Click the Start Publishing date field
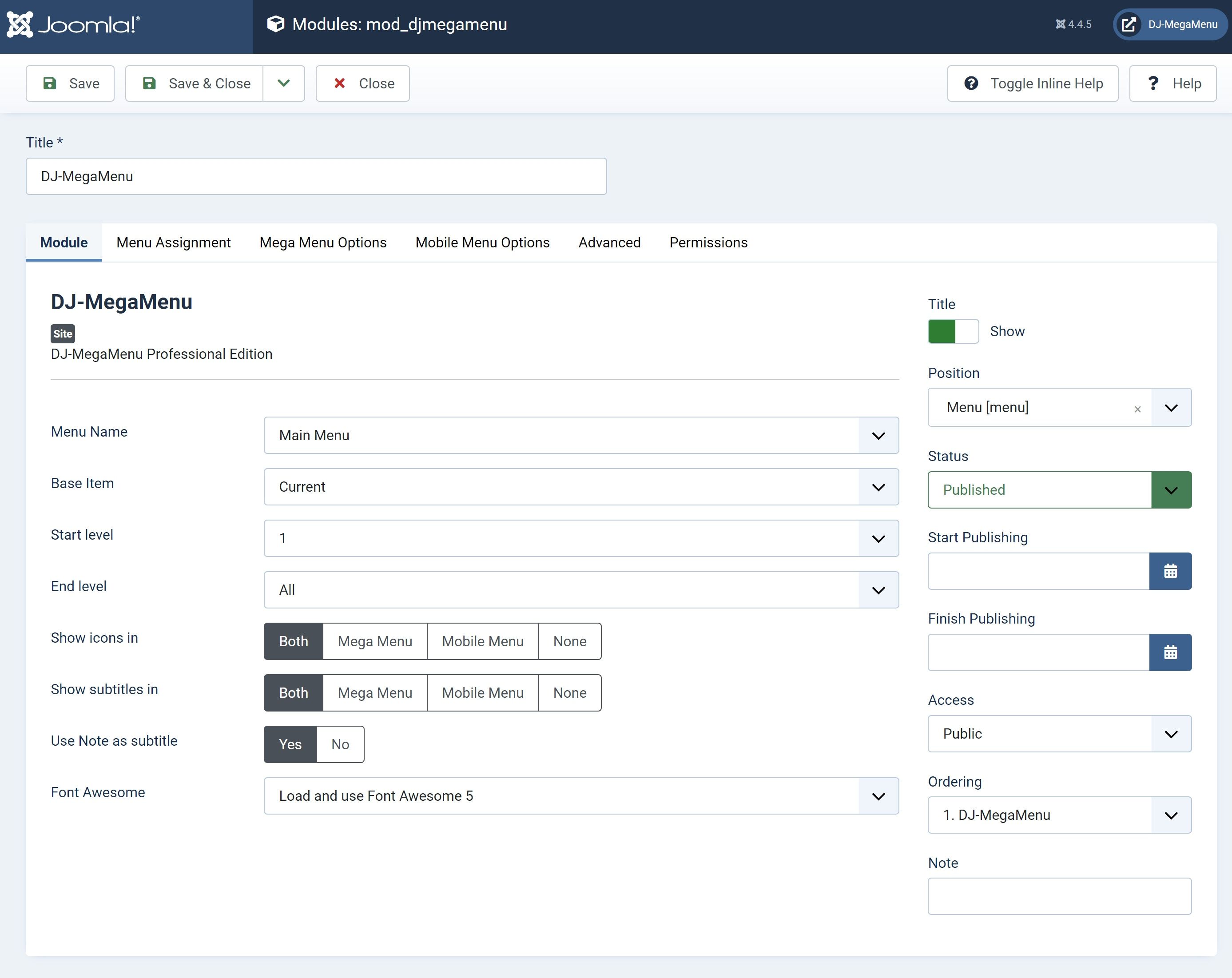 (1038, 571)
